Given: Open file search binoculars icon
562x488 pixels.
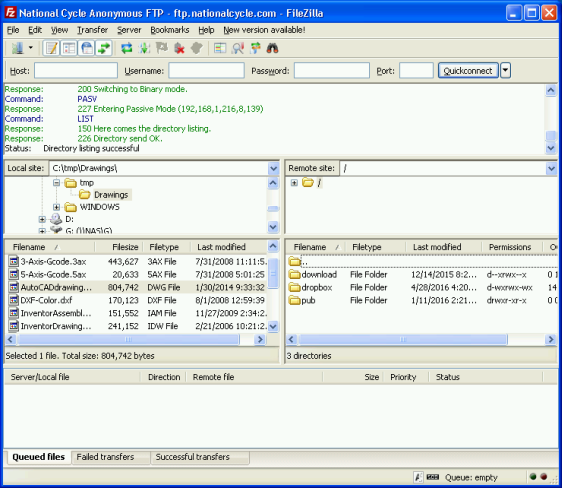Looking at the screenshot, I should click(x=272, y=48).
